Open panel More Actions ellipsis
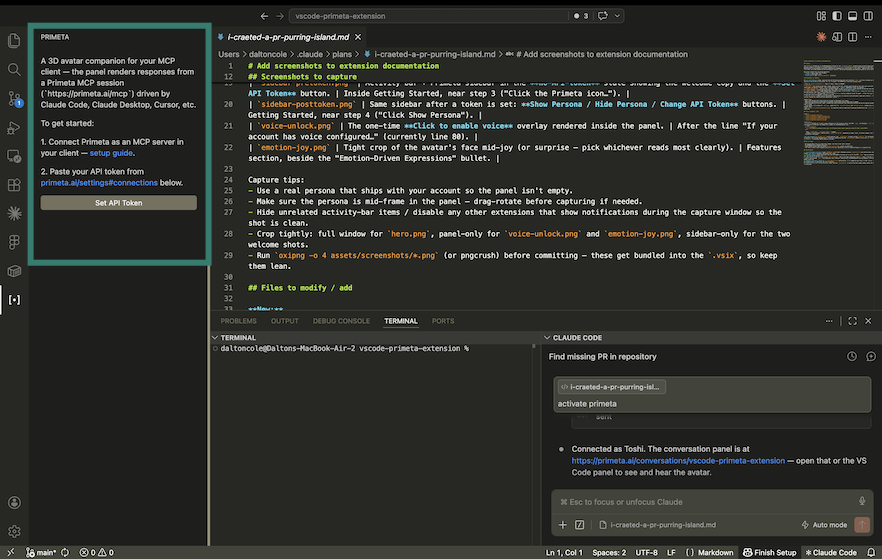The height and width of the screenshot is (559, 882). (829, 321)
